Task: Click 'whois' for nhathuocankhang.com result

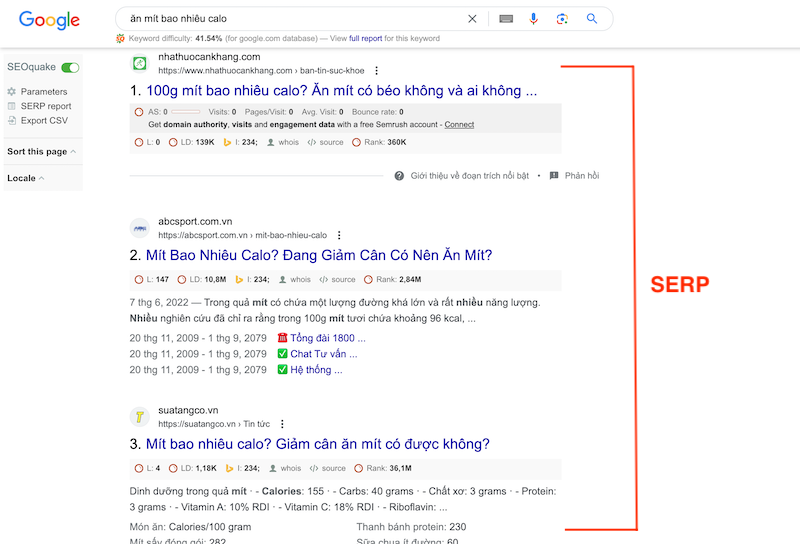Action: (283, 142)
